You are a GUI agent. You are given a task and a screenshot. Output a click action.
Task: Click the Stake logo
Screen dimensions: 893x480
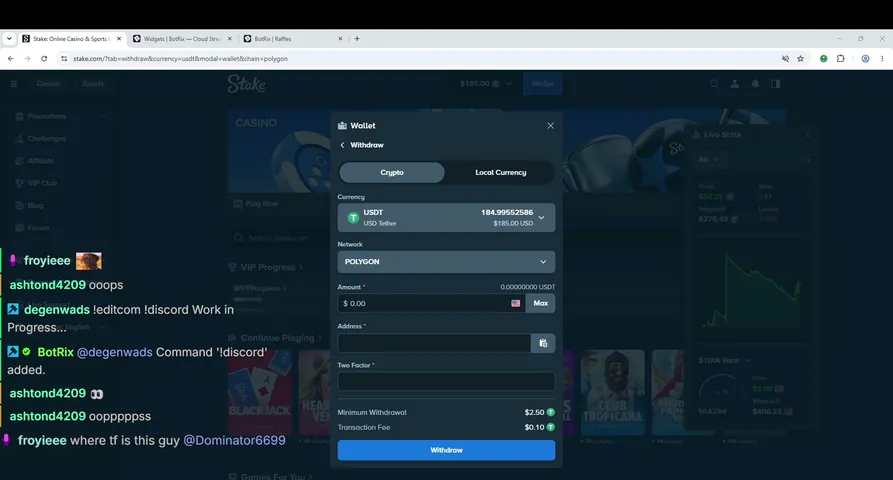pos(247,84)
